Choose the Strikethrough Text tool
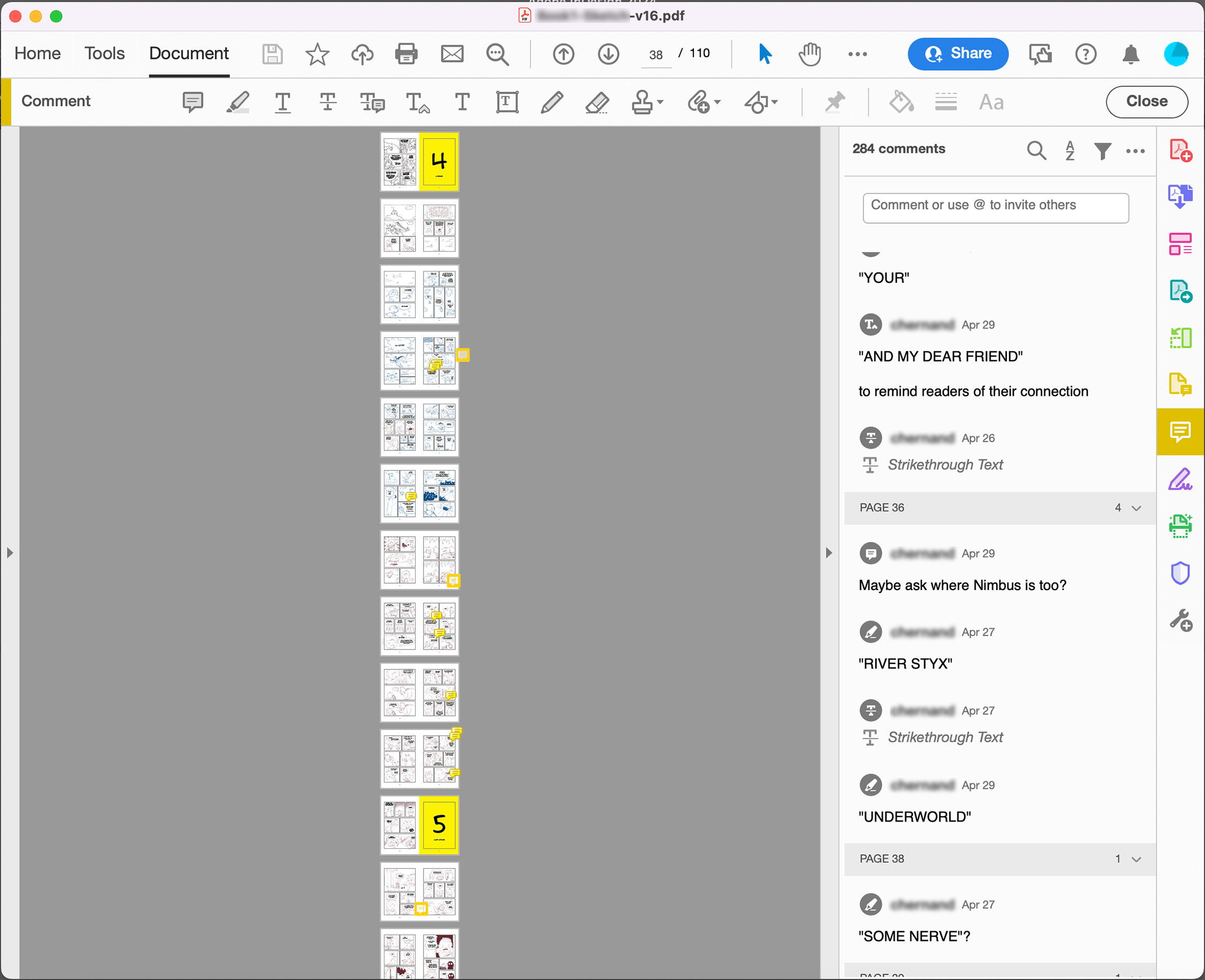Viewport: 1205px width, 980px height. pos(327,102)
